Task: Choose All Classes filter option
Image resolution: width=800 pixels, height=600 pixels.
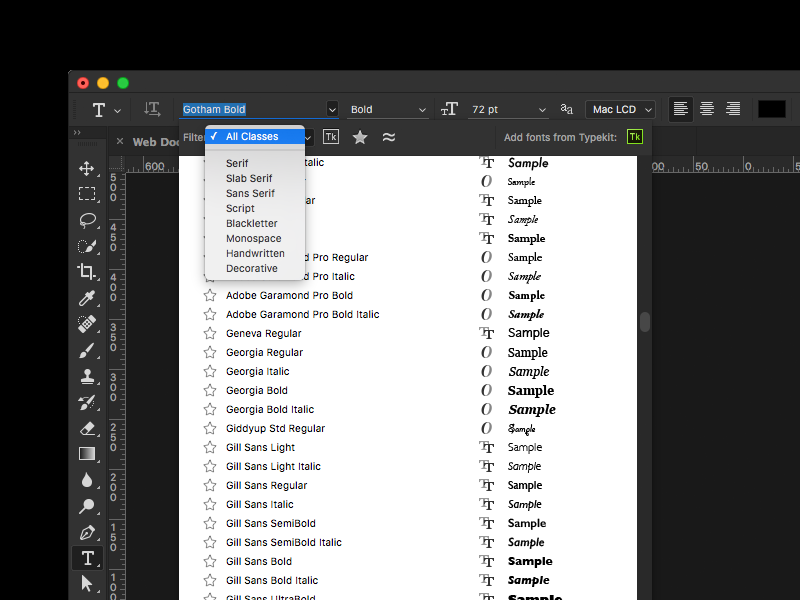Action: coord(255,136)
